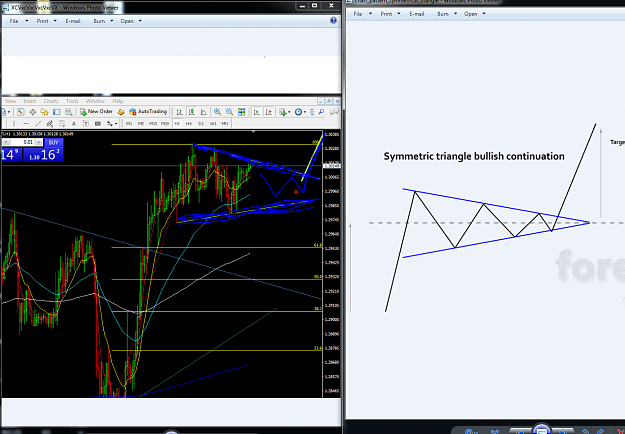Switch chart to bar chart mode
The height and width of the screenshot is (434, 625).
(180, 112)
